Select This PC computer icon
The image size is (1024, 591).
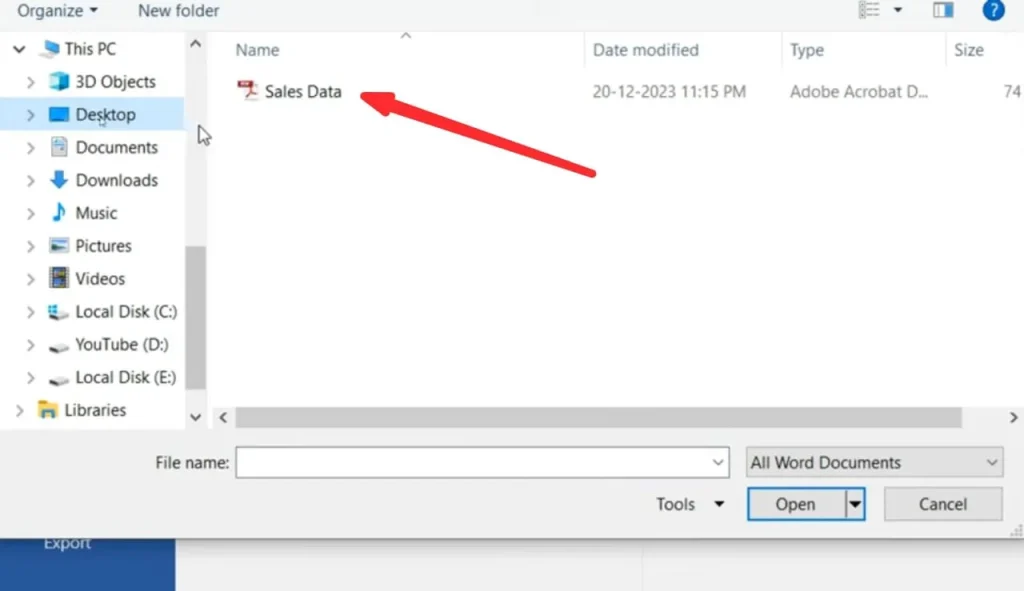click(49, 49)
